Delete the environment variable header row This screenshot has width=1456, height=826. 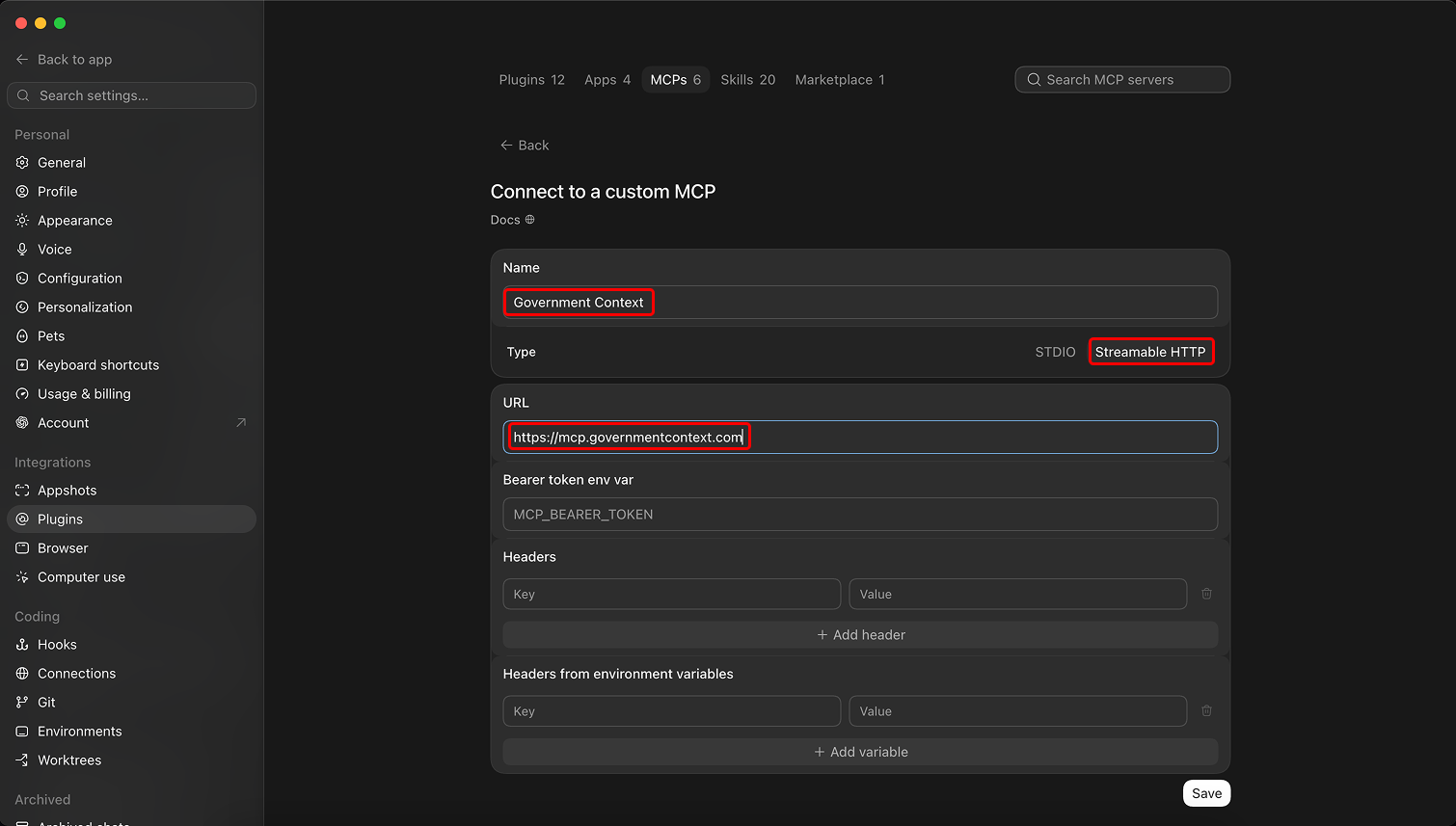pos(1206,711)
